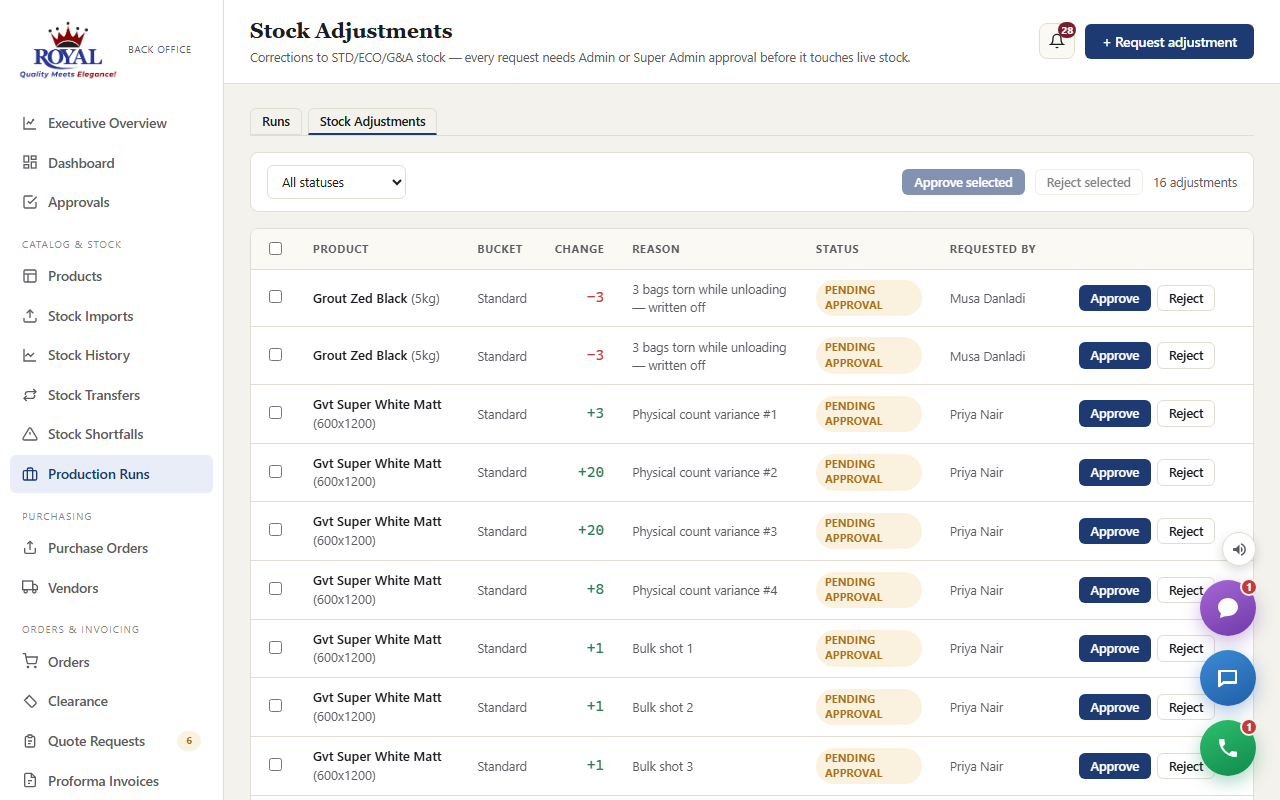The image size is (1280, 800).
Task: Approve Physical count variance #1
Action: pyautogui.click(x=1114, y=414)
